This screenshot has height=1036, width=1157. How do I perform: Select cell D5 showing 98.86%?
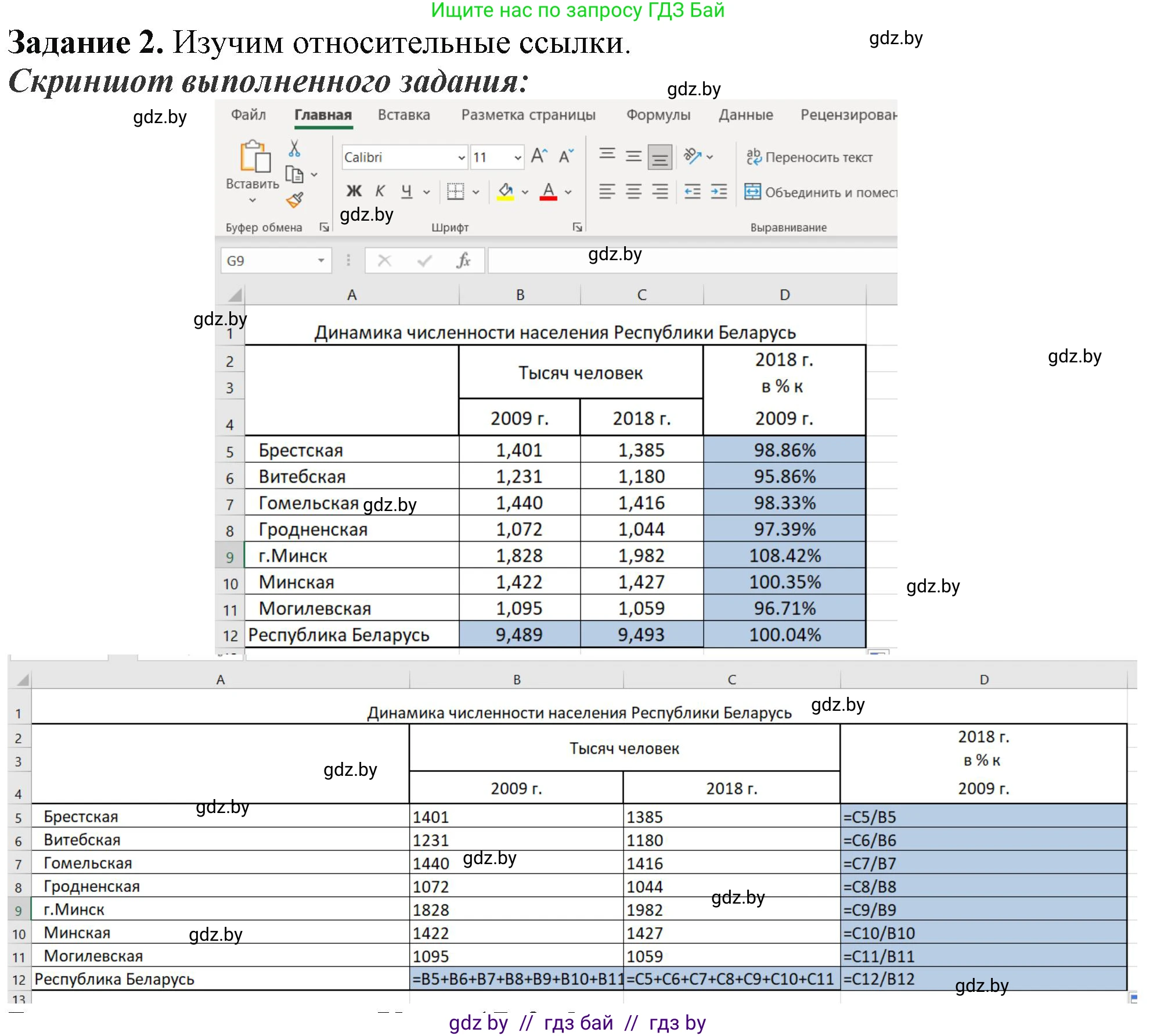(x=784, y=450)
